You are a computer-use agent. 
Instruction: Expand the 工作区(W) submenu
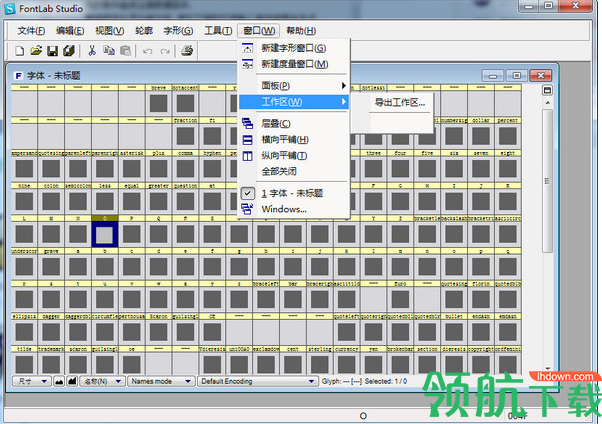(x=294, y=102)
